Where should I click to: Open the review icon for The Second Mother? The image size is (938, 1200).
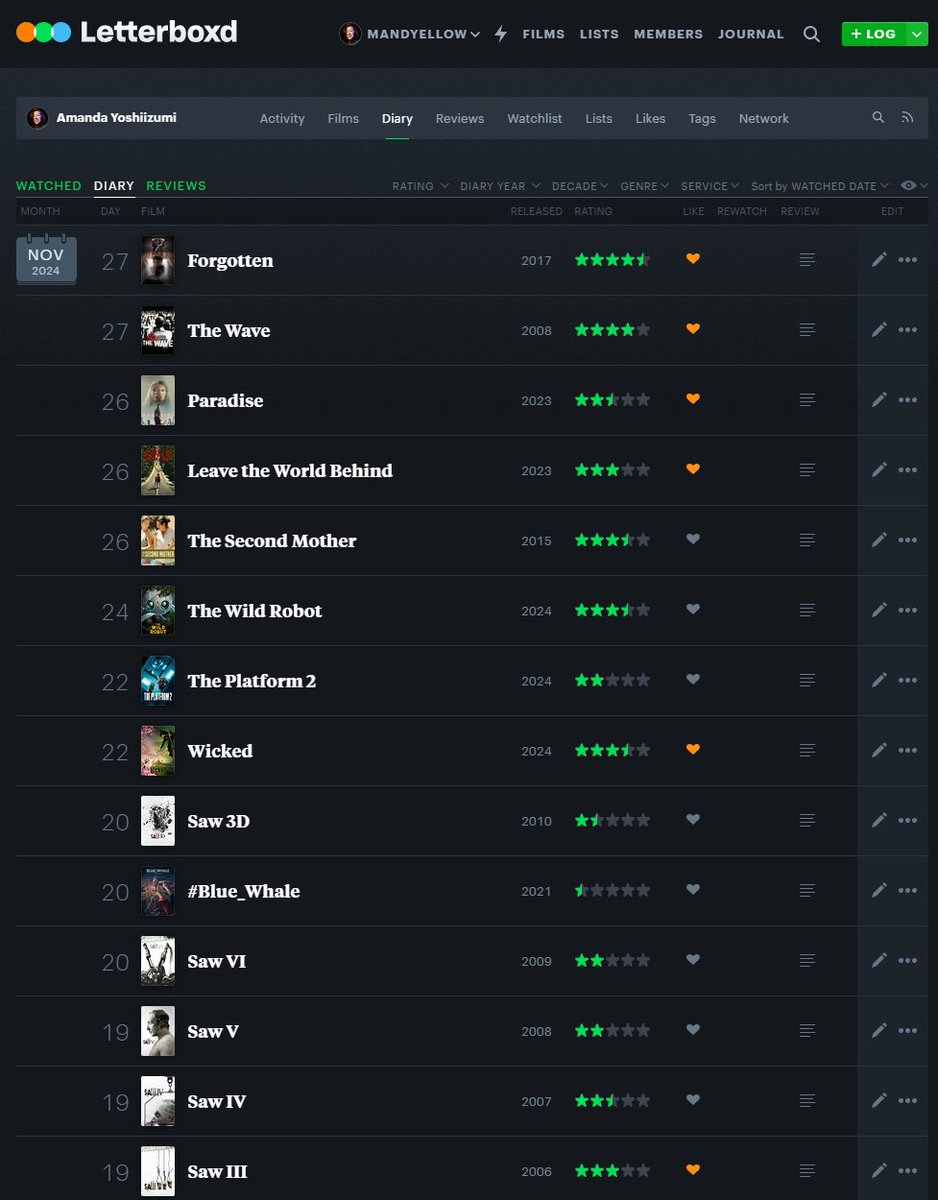point(807,540)
